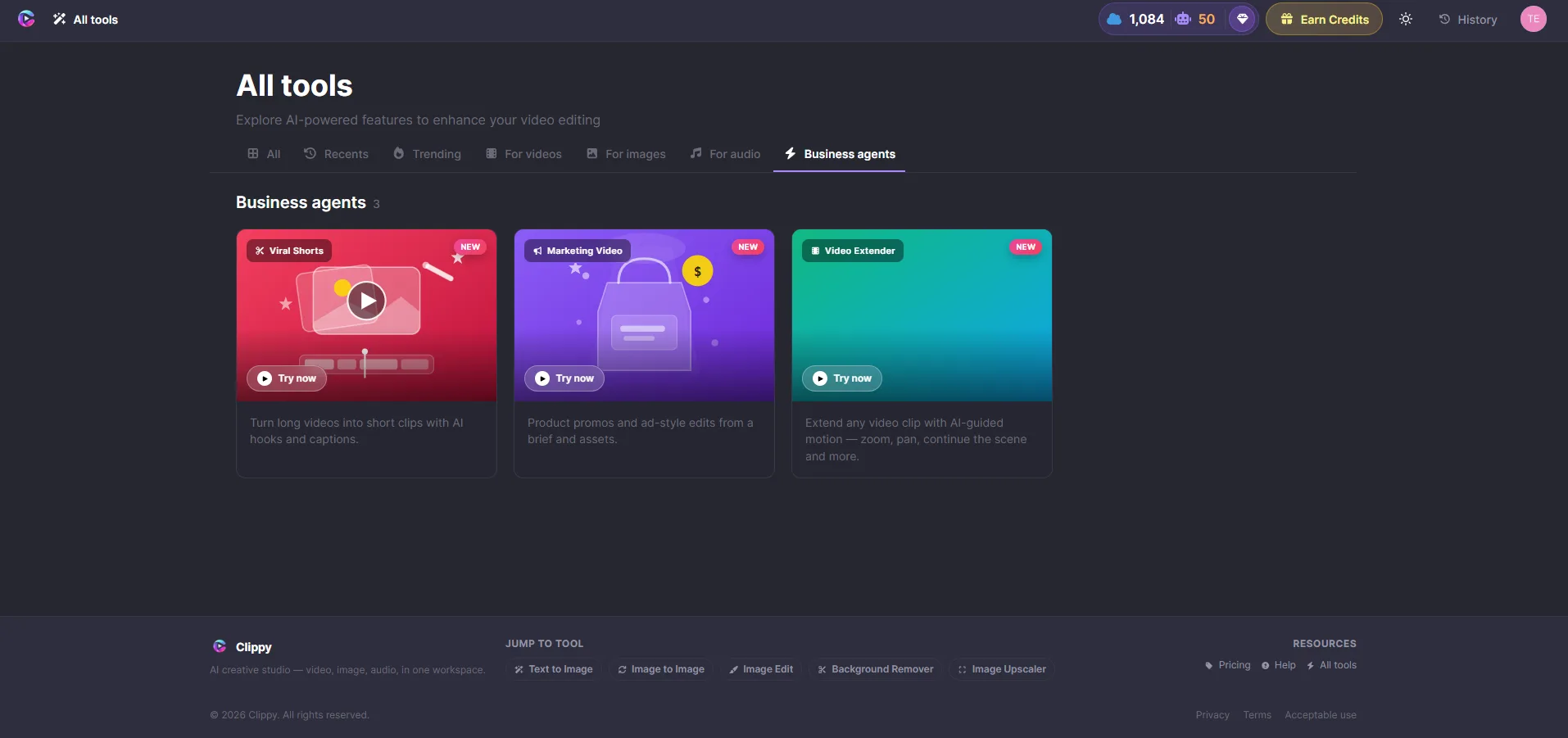The width and height of the screenshot is (1568, 738).
Task: Click the 1,084 cloud credits counter
Action: click(1135, 19)
